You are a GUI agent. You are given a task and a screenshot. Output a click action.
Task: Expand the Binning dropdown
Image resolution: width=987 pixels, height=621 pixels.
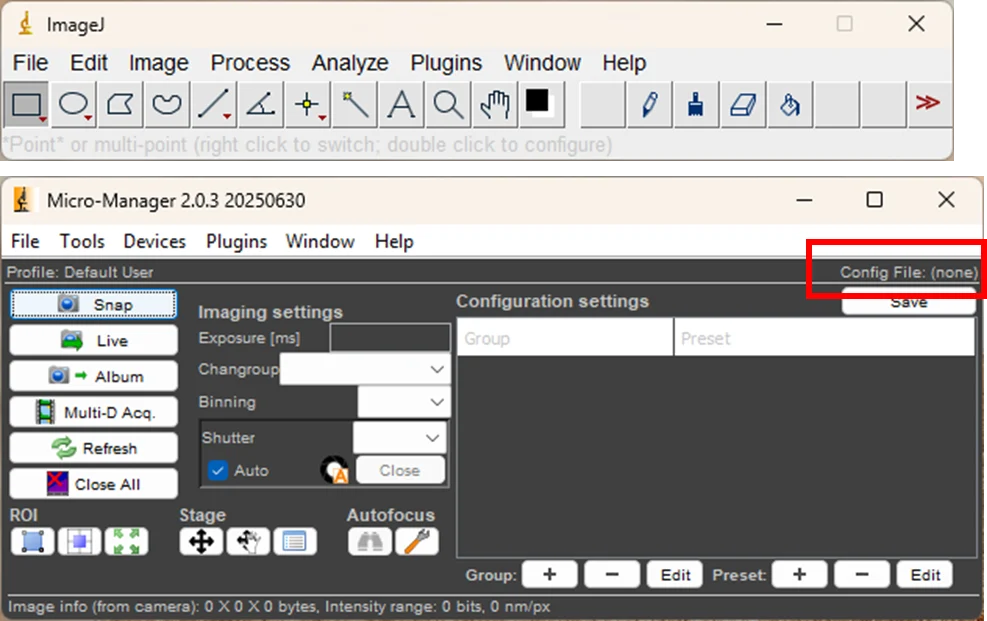point(403,402)
